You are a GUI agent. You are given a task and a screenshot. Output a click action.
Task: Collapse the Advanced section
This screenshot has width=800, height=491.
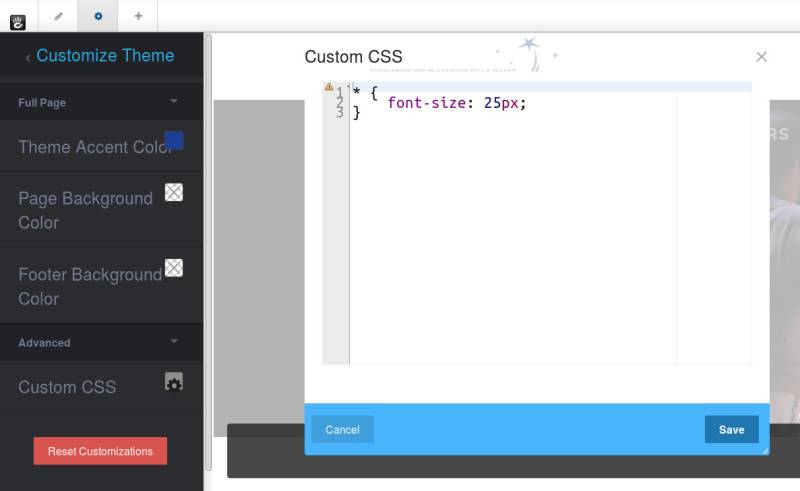(x=174, y=341)
